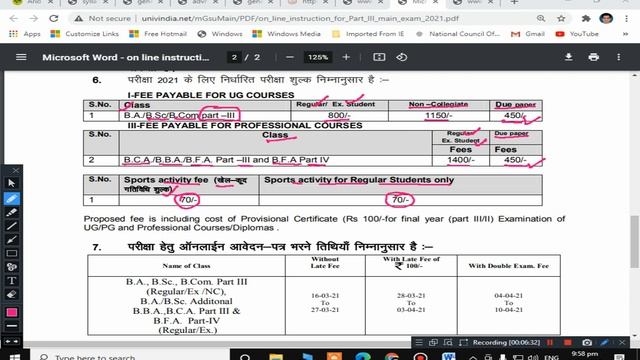Open Chrome three-dot menu

pyautogui.click(x=626, y=19)
